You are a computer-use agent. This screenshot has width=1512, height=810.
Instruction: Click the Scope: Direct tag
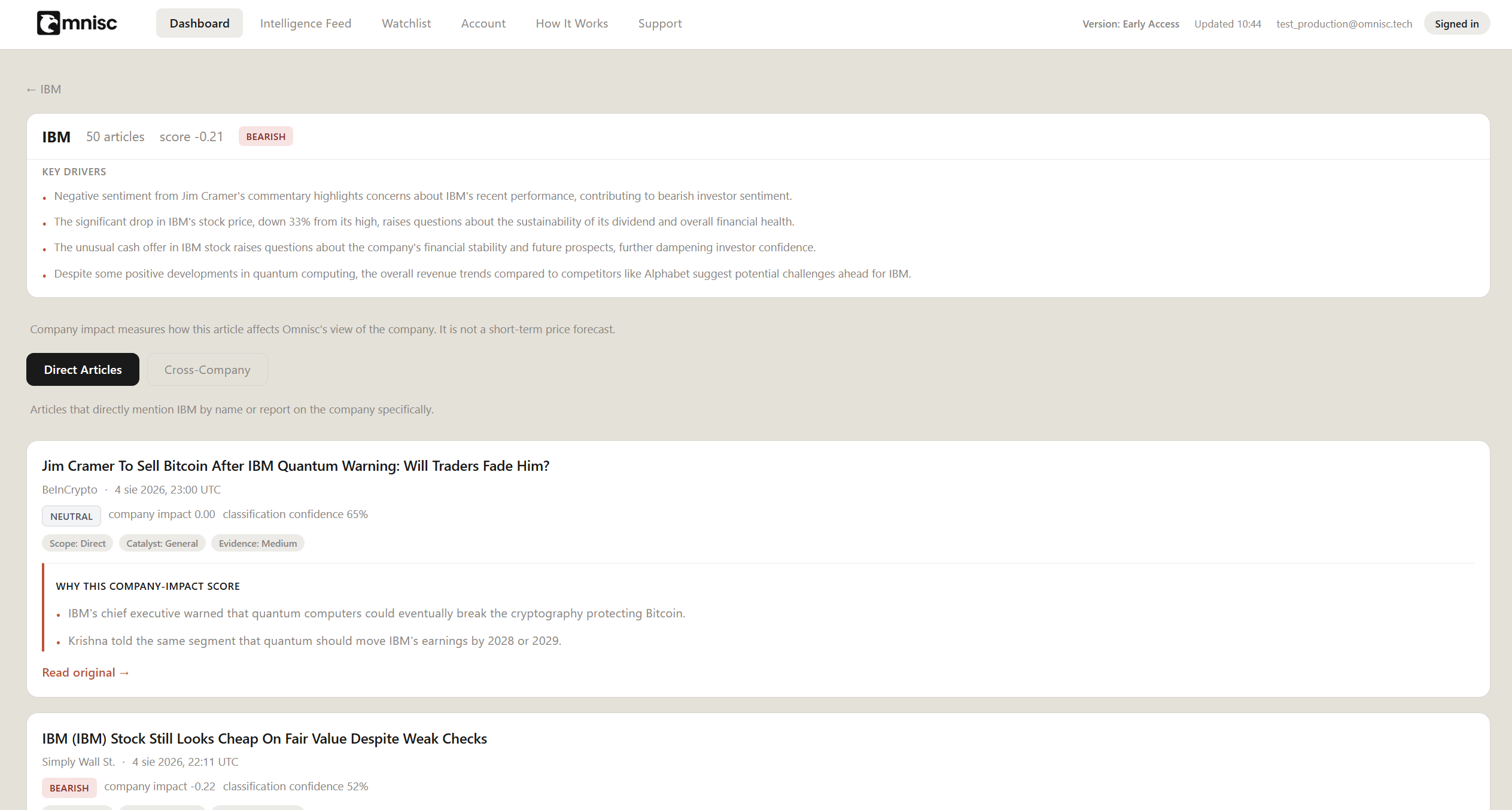point(77,543)
